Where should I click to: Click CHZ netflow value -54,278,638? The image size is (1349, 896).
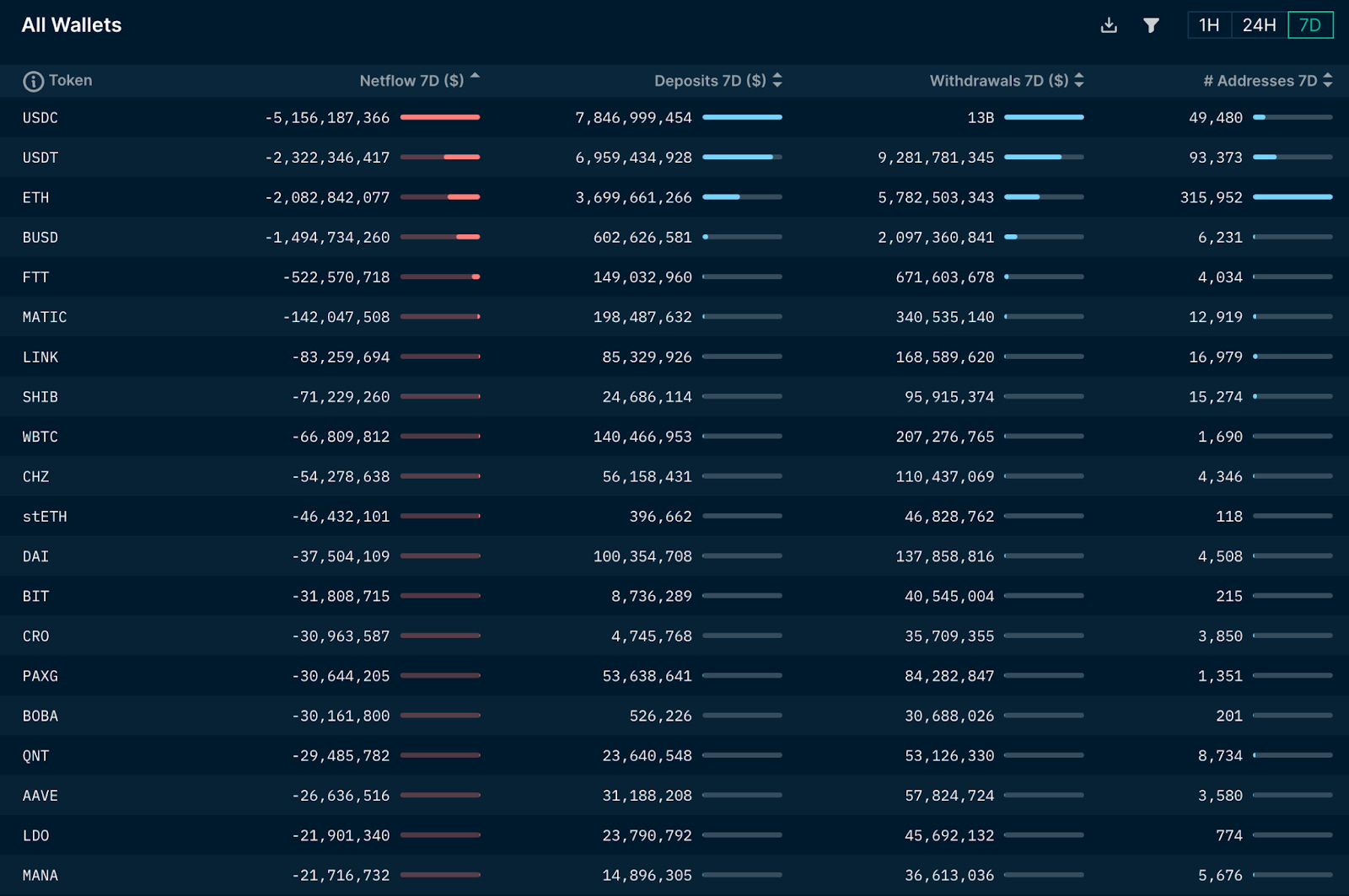[x=341, y=477]
